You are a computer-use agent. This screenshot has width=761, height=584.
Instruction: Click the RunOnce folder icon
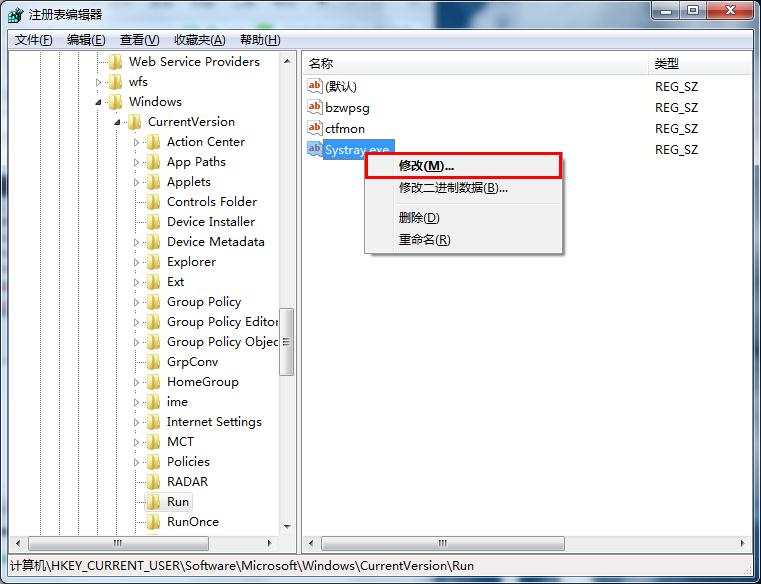point(153,522)
